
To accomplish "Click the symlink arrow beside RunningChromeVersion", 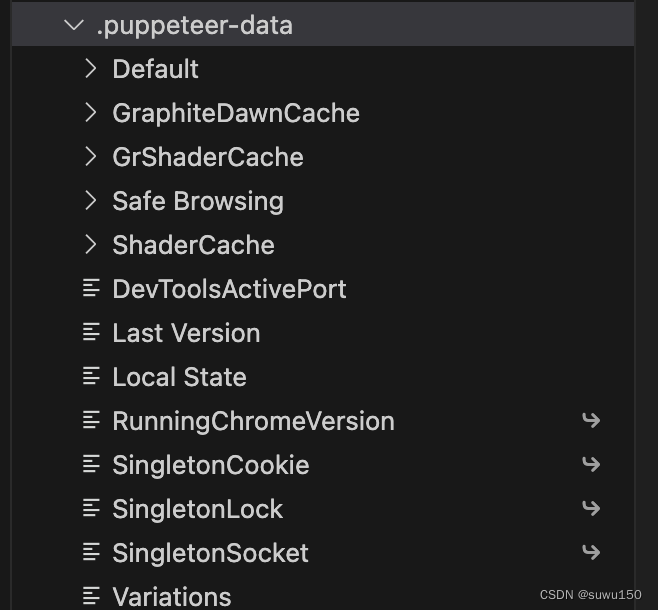I will tap(591, 420).
